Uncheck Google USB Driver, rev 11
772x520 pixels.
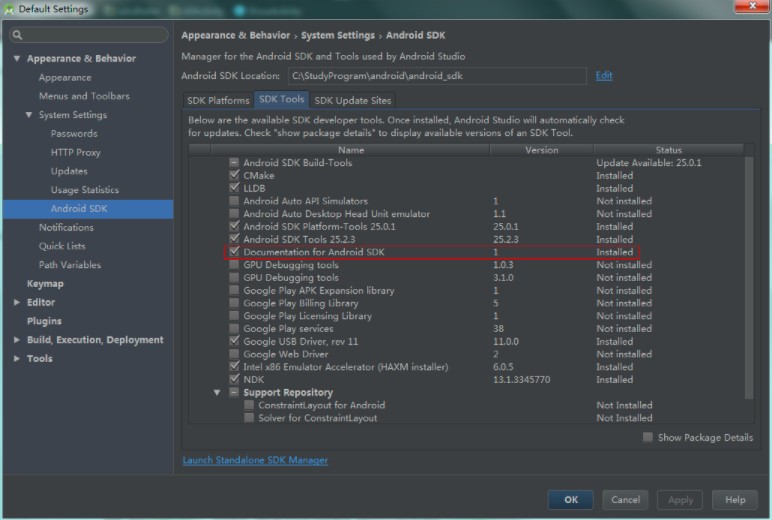click(x=234, y=341)
